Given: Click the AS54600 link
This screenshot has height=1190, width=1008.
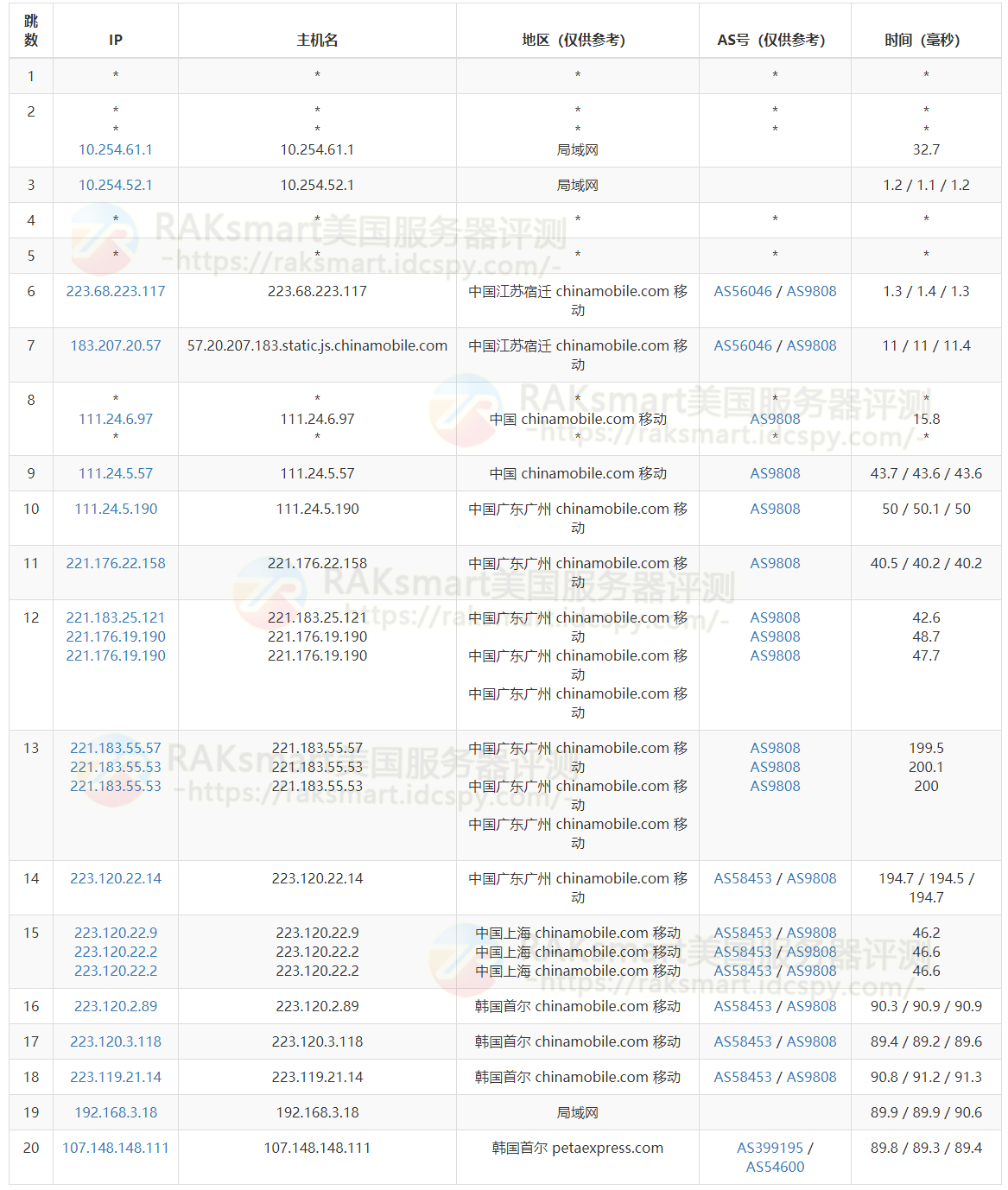Looking at the screenshot, I should pyautogui.click(x=775, y=1167).
